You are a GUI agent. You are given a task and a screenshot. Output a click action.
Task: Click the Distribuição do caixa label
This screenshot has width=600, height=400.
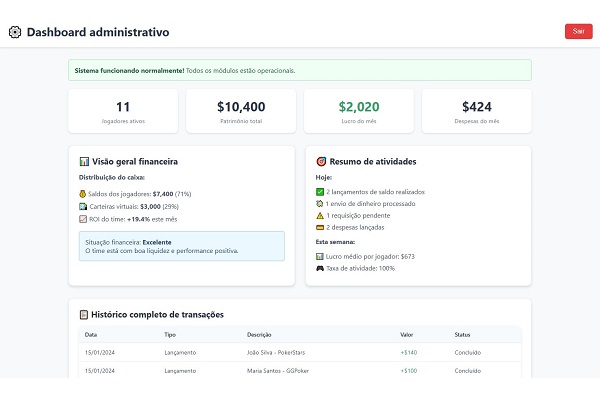(112, 178)
